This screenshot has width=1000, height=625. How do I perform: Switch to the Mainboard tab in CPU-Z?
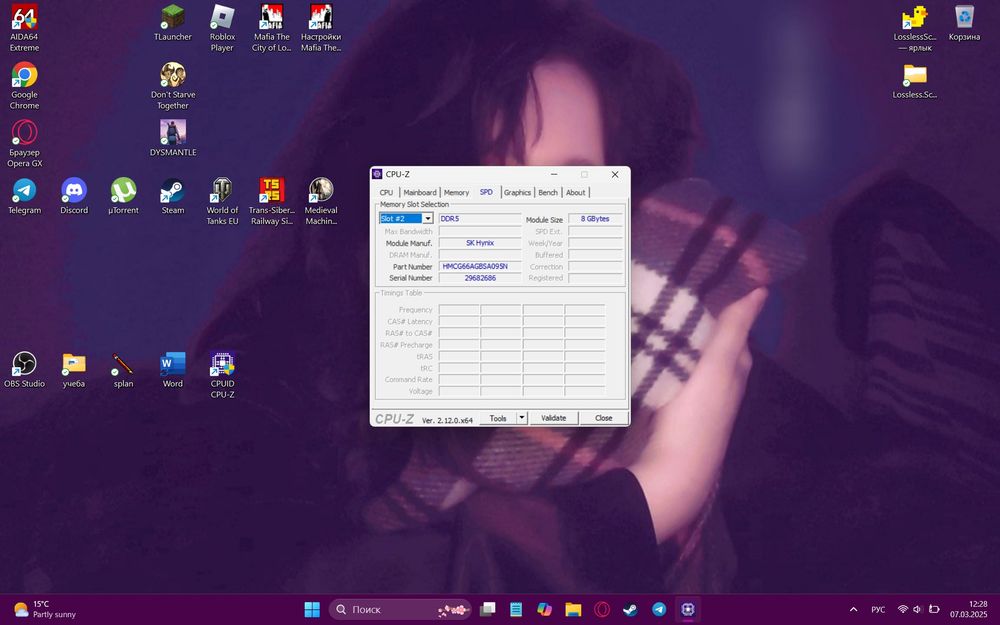420,193
